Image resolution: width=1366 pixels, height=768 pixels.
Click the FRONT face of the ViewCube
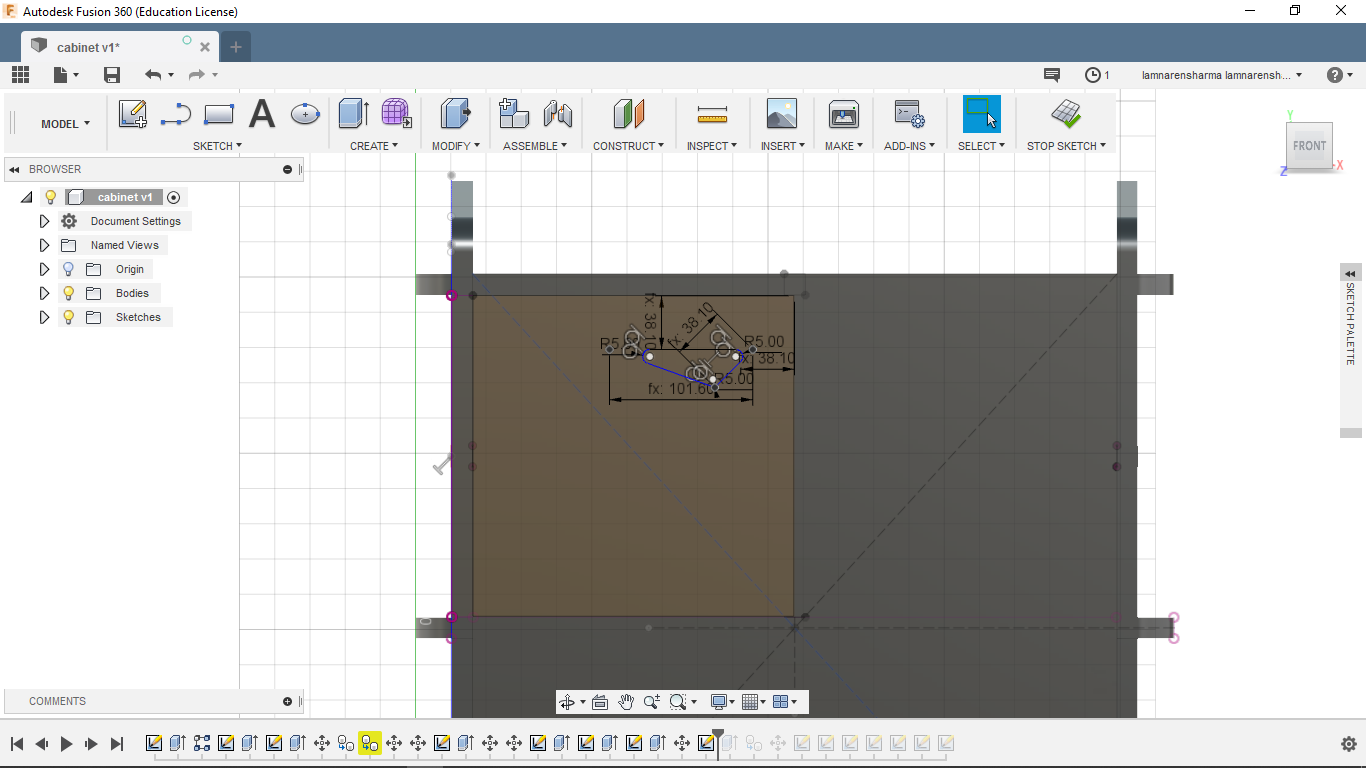coord(1309,146)
